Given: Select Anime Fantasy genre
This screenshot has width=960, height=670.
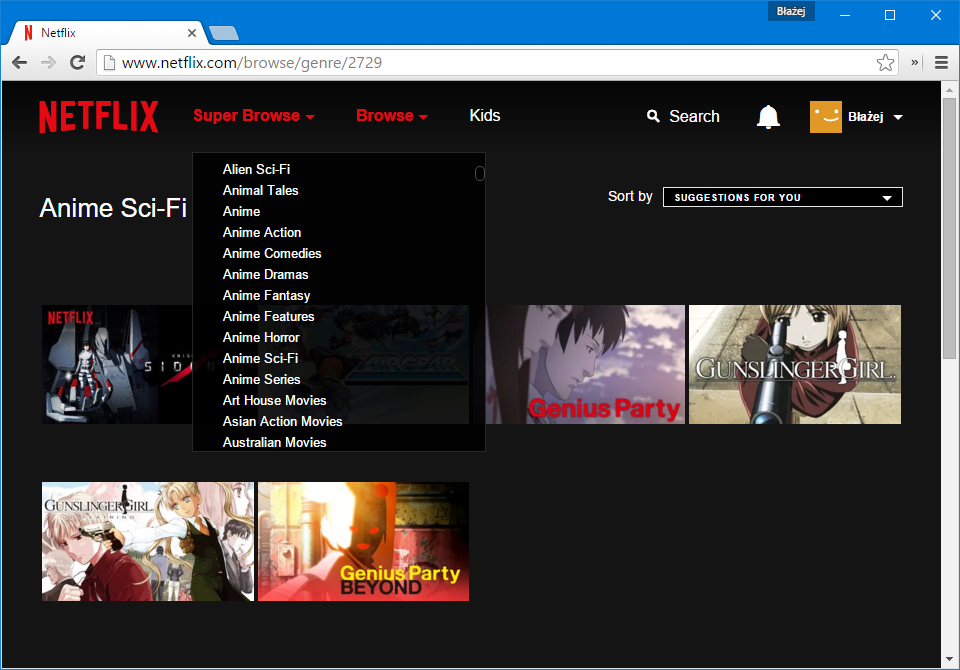Looking at the screenshot, I should pos(266,295).
